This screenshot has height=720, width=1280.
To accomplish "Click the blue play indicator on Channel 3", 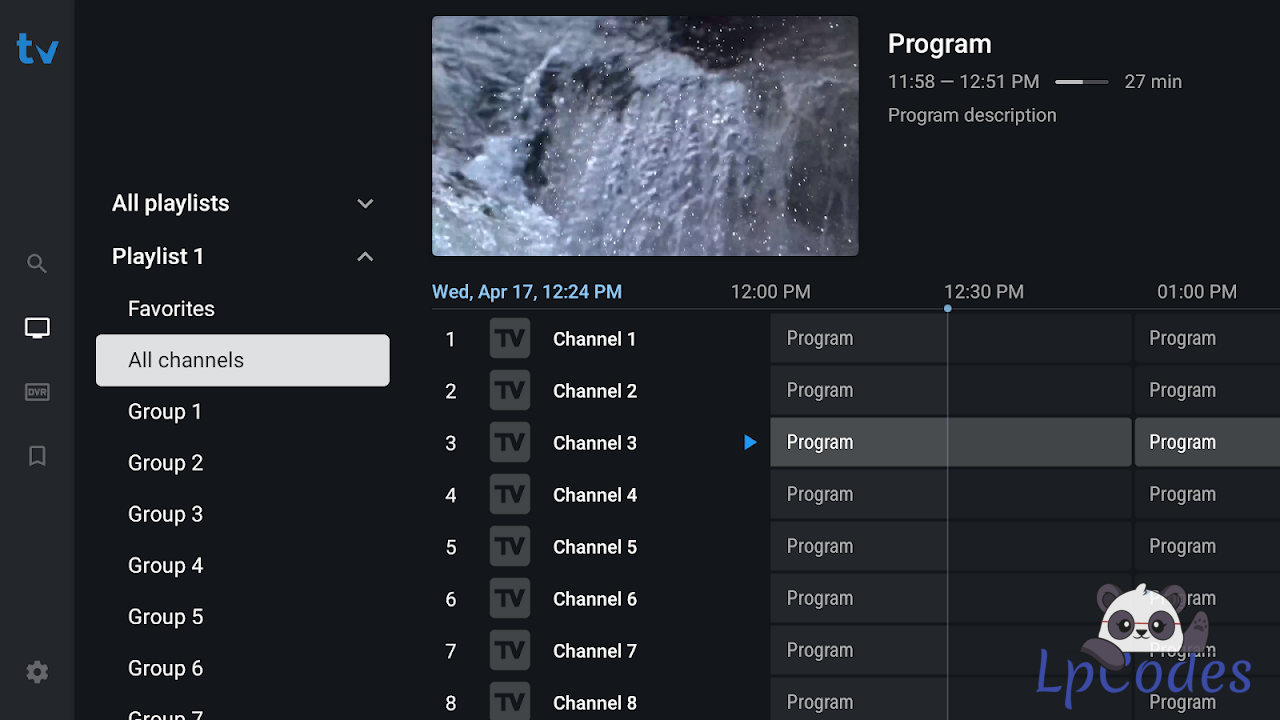I will click(x=750, y=442).
